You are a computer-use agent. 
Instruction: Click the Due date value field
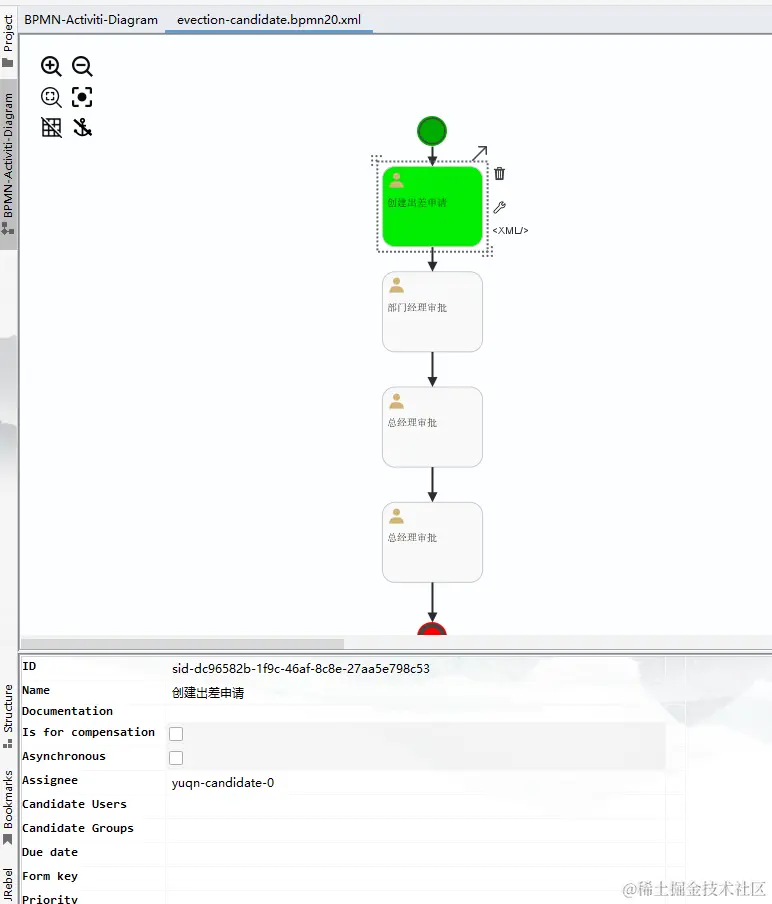point(415,854)
